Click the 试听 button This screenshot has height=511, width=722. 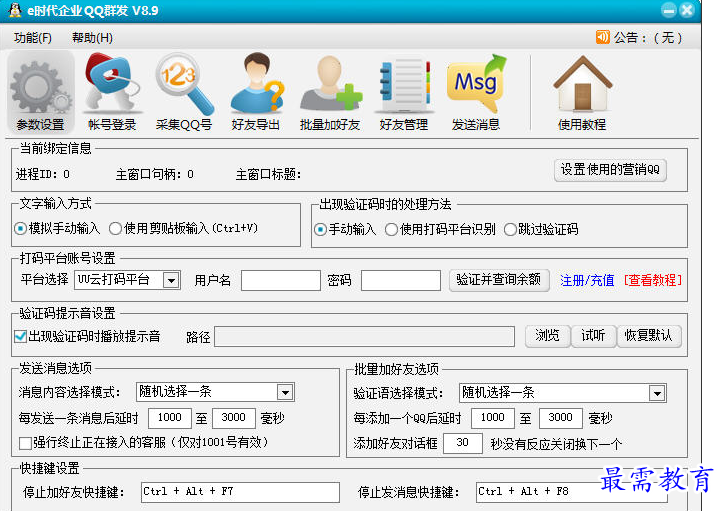593,336
